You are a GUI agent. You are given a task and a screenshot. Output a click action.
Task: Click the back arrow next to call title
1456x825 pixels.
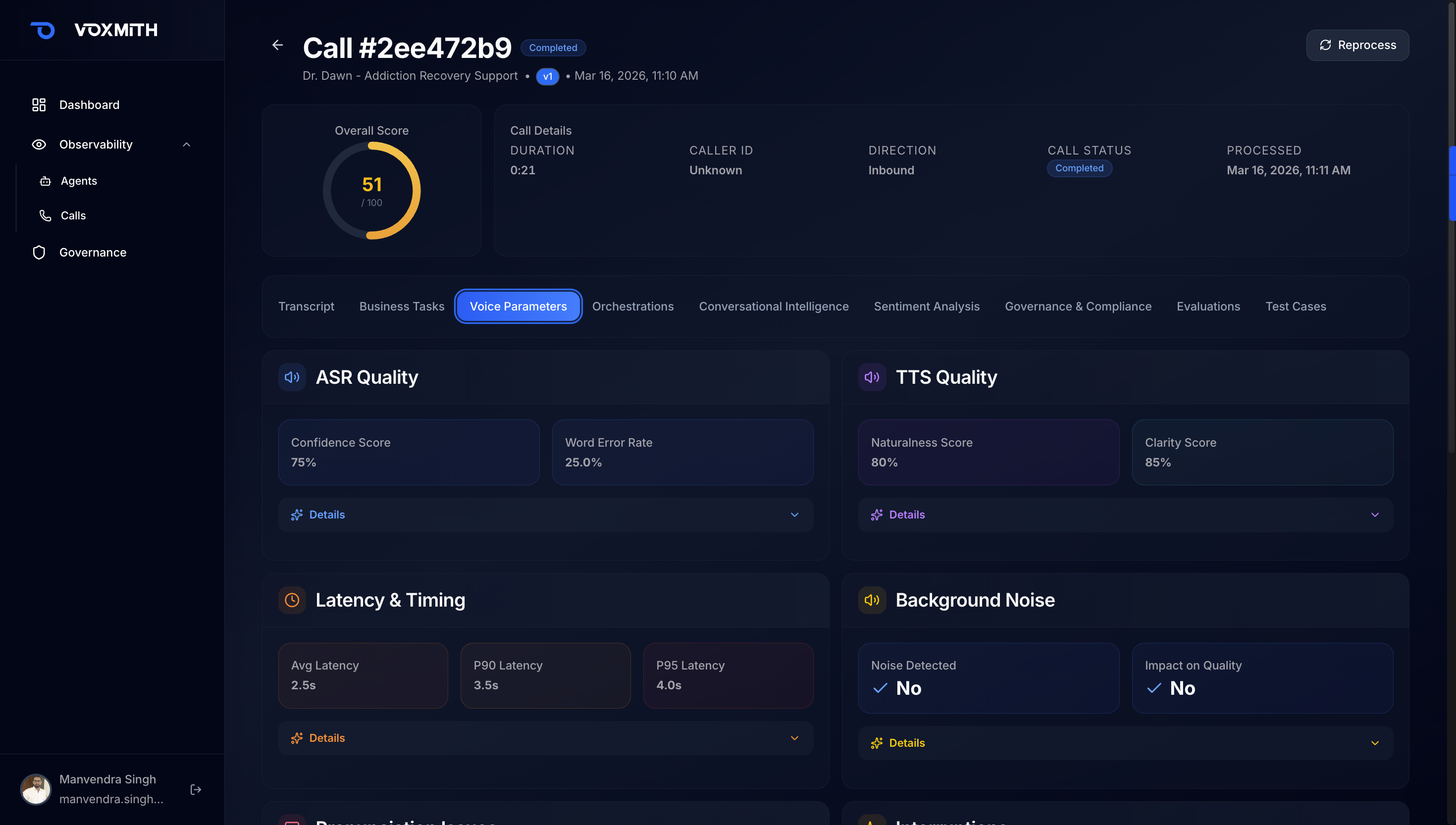pyautogui.click(x=278, y=45)
